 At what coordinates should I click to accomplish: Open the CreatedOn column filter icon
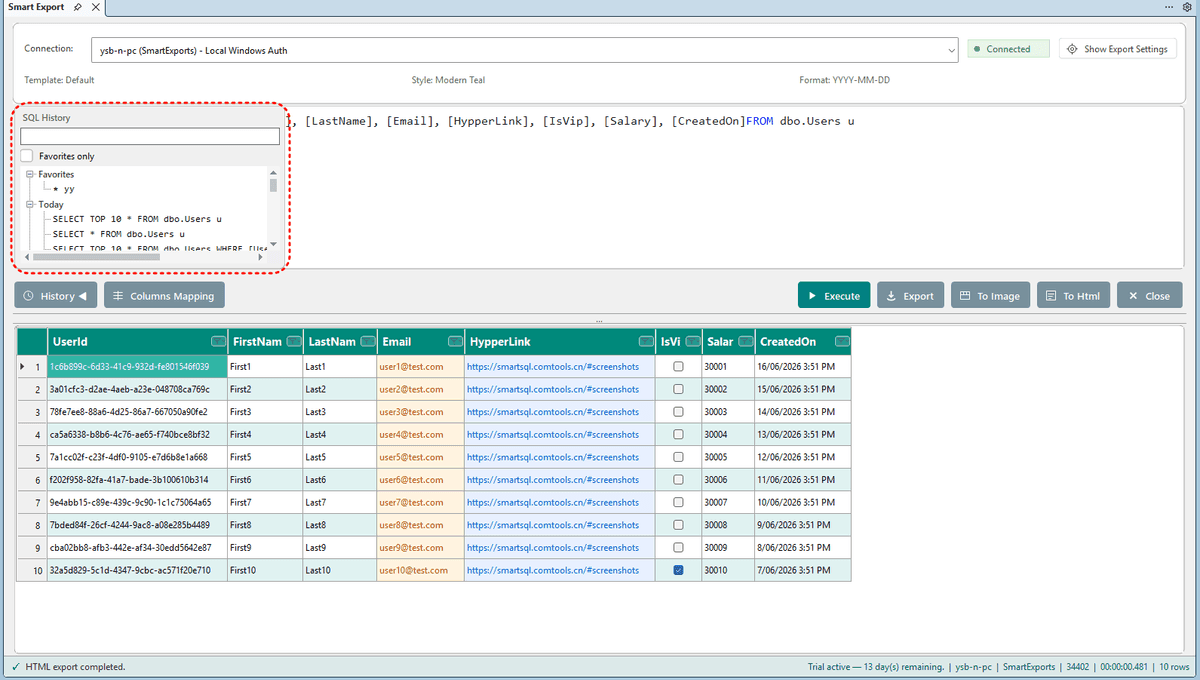[842, 341]
